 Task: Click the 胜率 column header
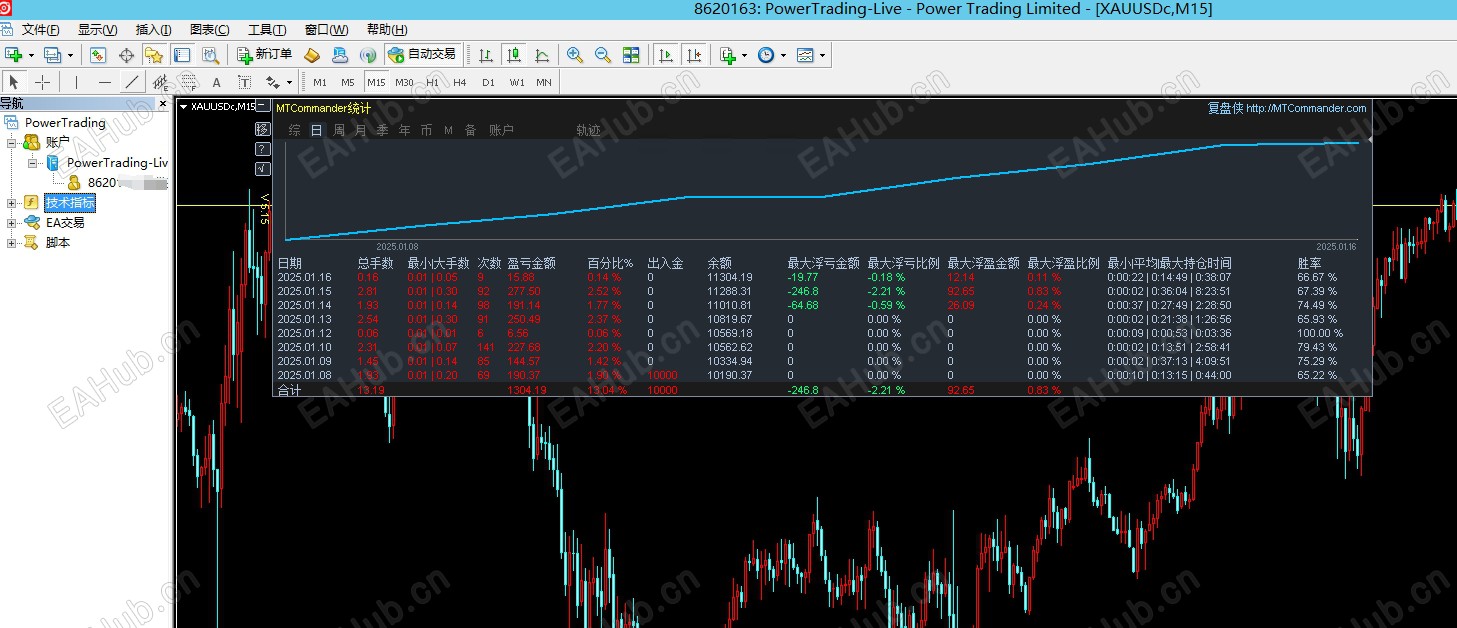[x=1309, y=263]
